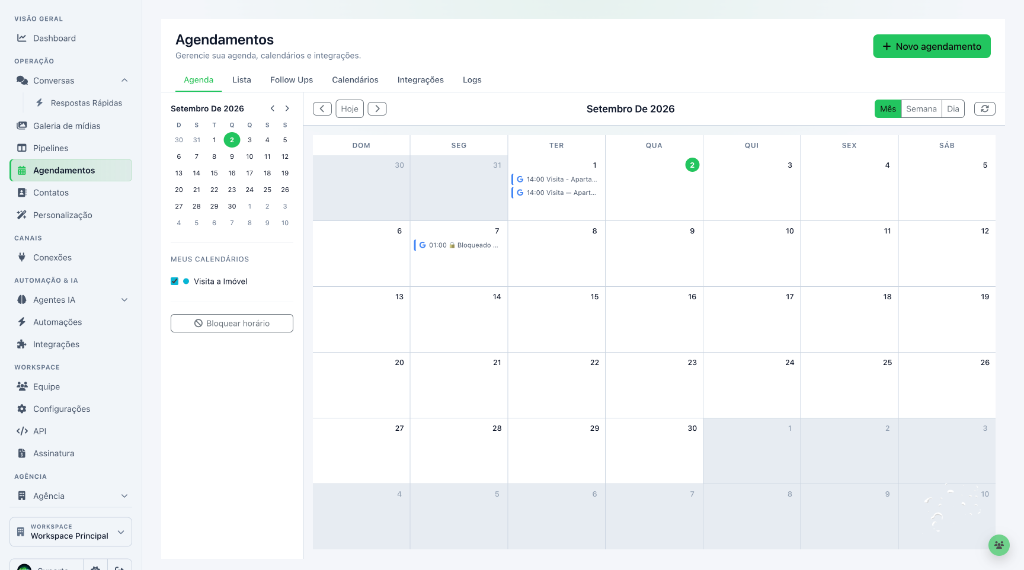The height and width of the screenshot is (570, 1024).
Task: Collapse the Conversas submenu chevron
Action: point(124,80)
